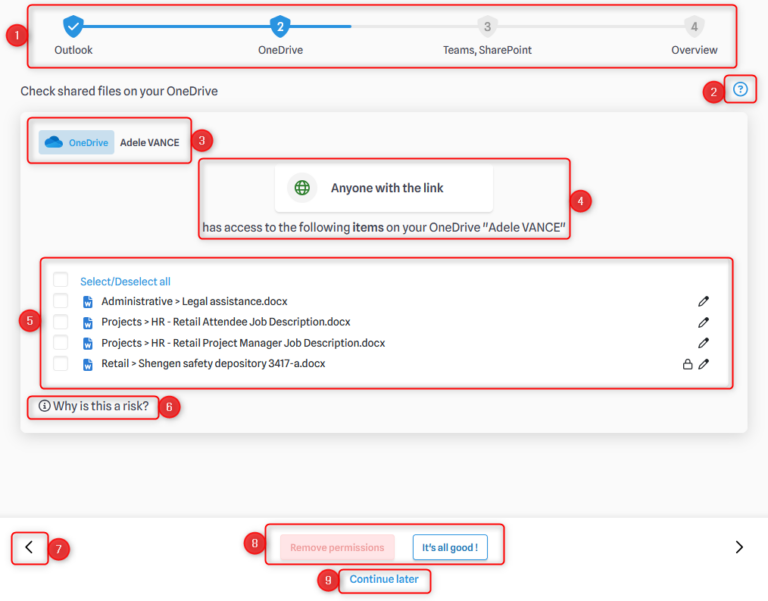Click the Continue later link

(x=384, y=579)
